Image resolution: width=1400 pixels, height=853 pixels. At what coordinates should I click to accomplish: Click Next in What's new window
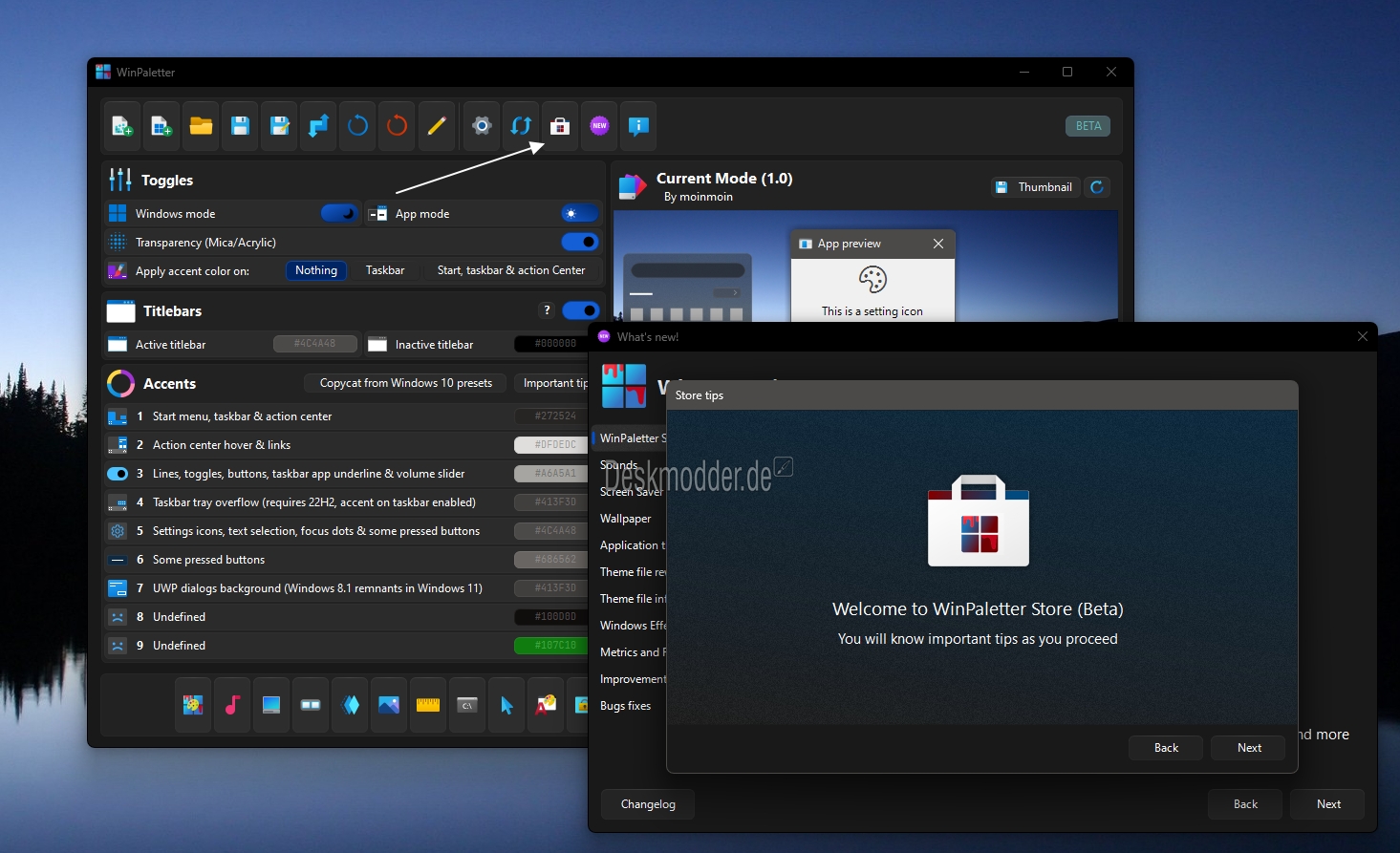1328,804
